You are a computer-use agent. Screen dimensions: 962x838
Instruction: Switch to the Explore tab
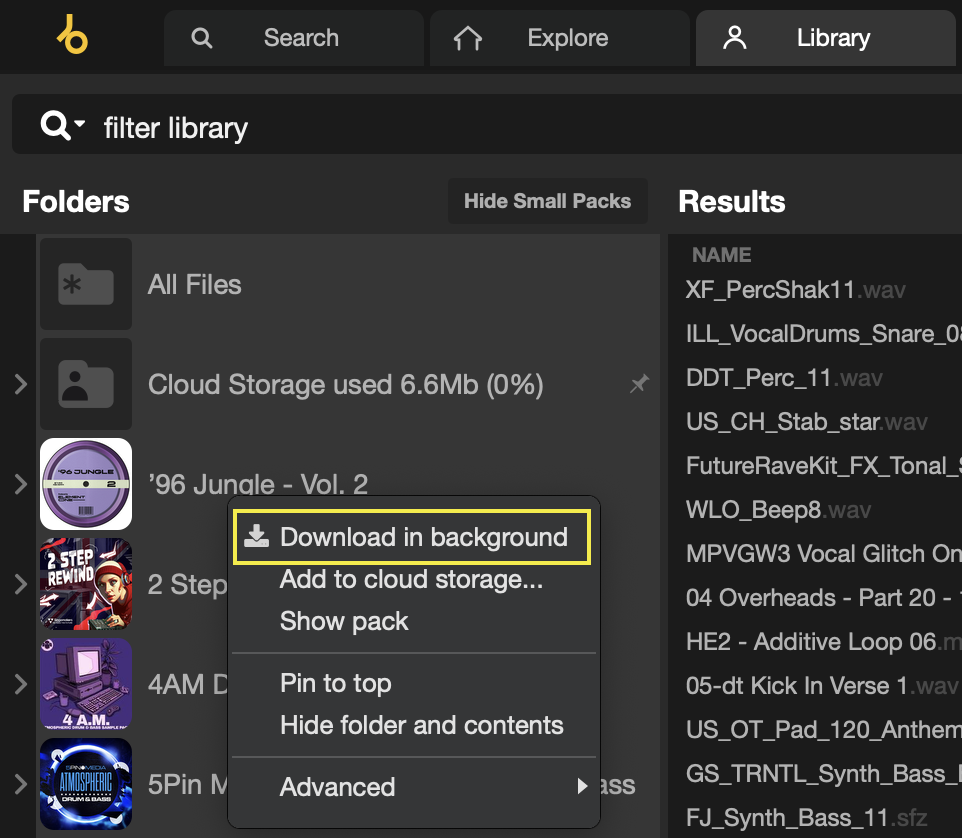pos(560,38)
